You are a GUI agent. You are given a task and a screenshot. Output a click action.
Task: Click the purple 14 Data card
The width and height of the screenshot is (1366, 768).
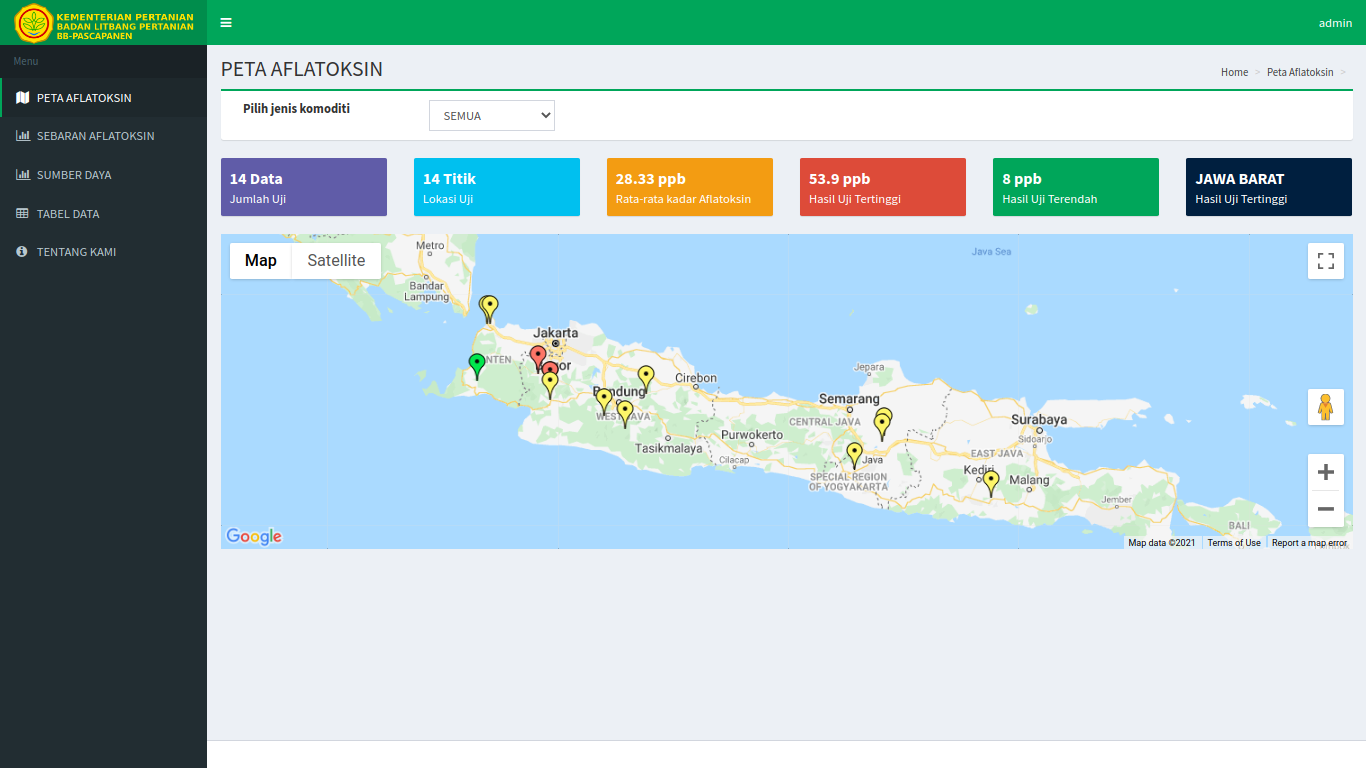304,187
